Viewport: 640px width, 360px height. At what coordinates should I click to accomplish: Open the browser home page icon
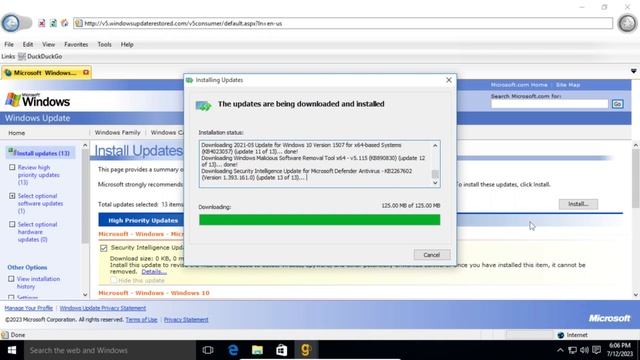tap(64, 23)
